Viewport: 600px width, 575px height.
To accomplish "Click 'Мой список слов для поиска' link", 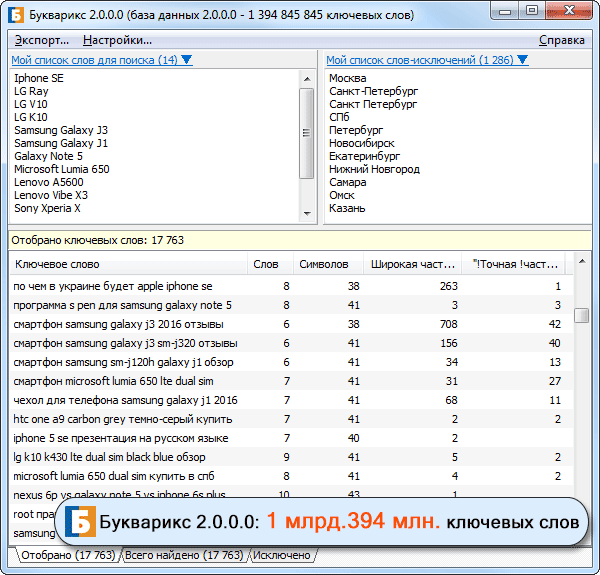I will pyautogui.click(x=94, y=60).
